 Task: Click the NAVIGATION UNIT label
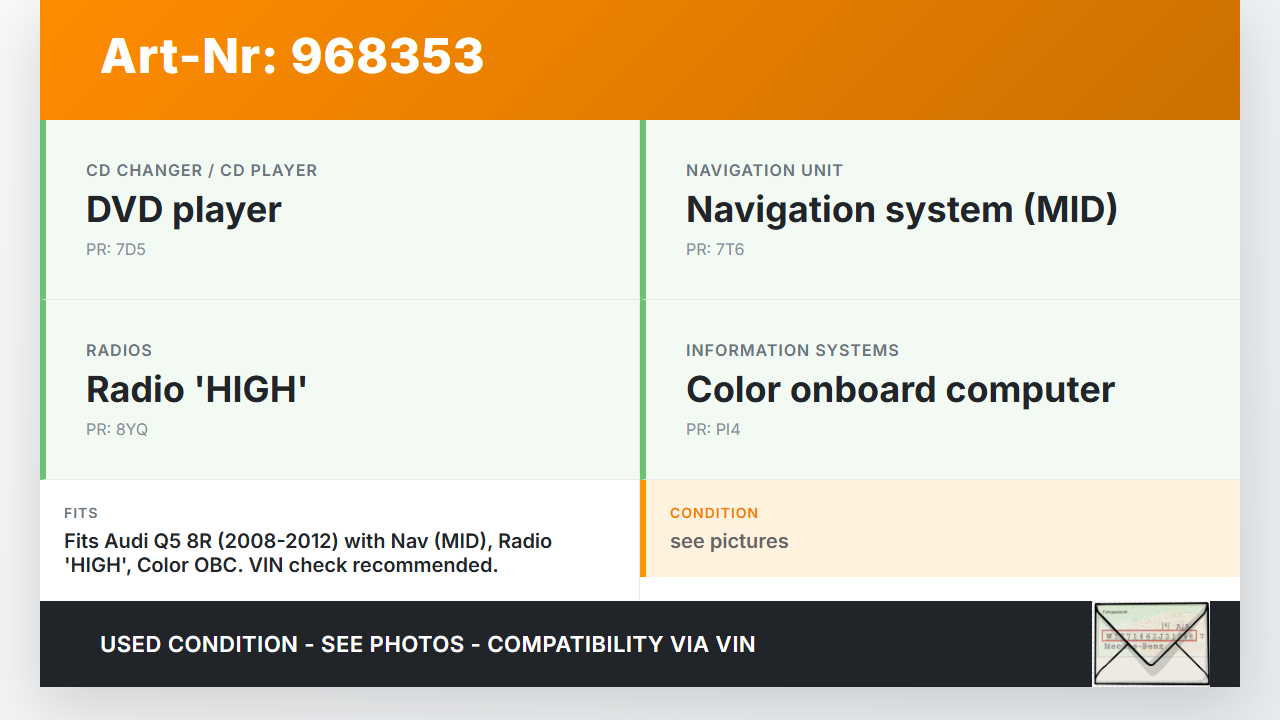(764, 170)
